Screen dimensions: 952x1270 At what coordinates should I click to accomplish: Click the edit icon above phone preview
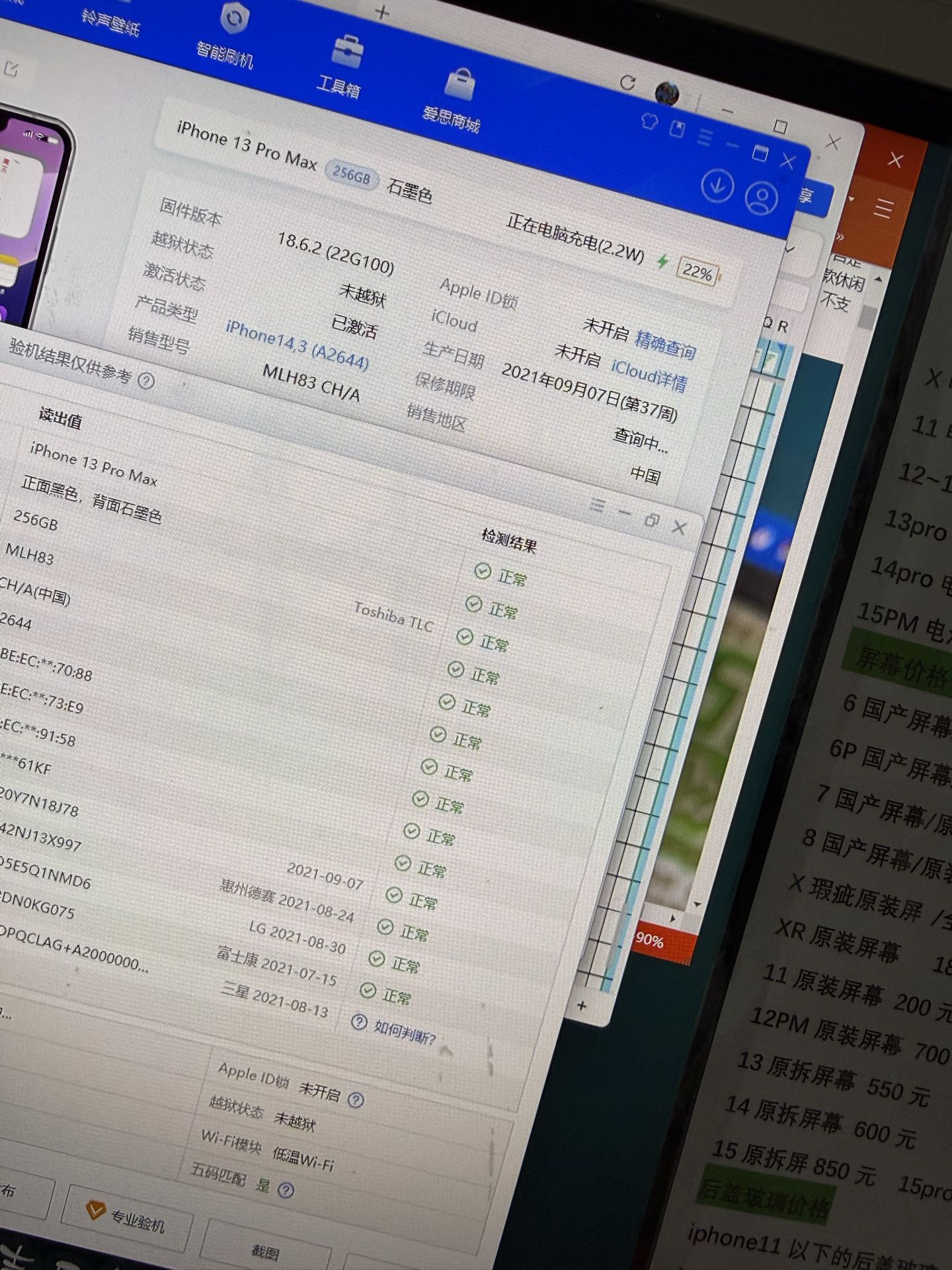point(11,68)
